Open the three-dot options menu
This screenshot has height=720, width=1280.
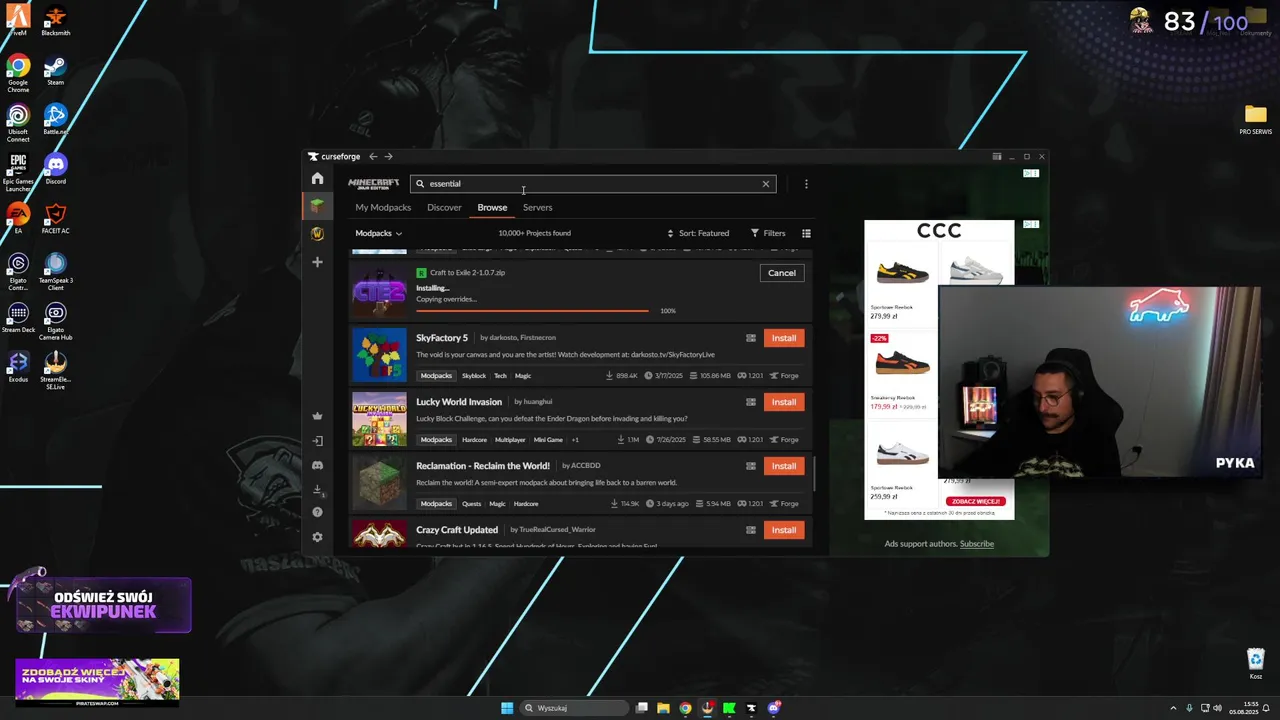click(806, 184)
